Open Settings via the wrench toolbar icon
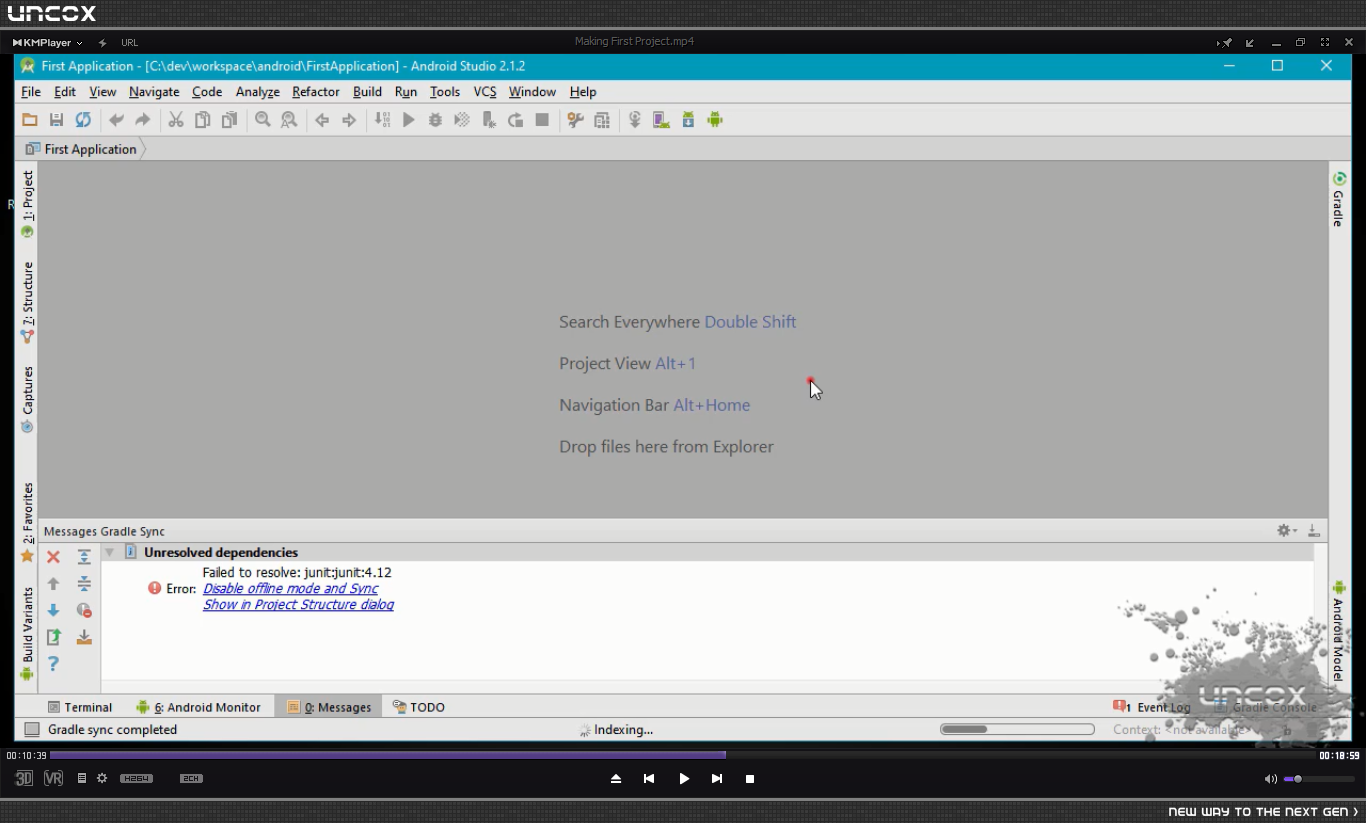The height and width of the screenshot is (823, 1366). (575, 120)
